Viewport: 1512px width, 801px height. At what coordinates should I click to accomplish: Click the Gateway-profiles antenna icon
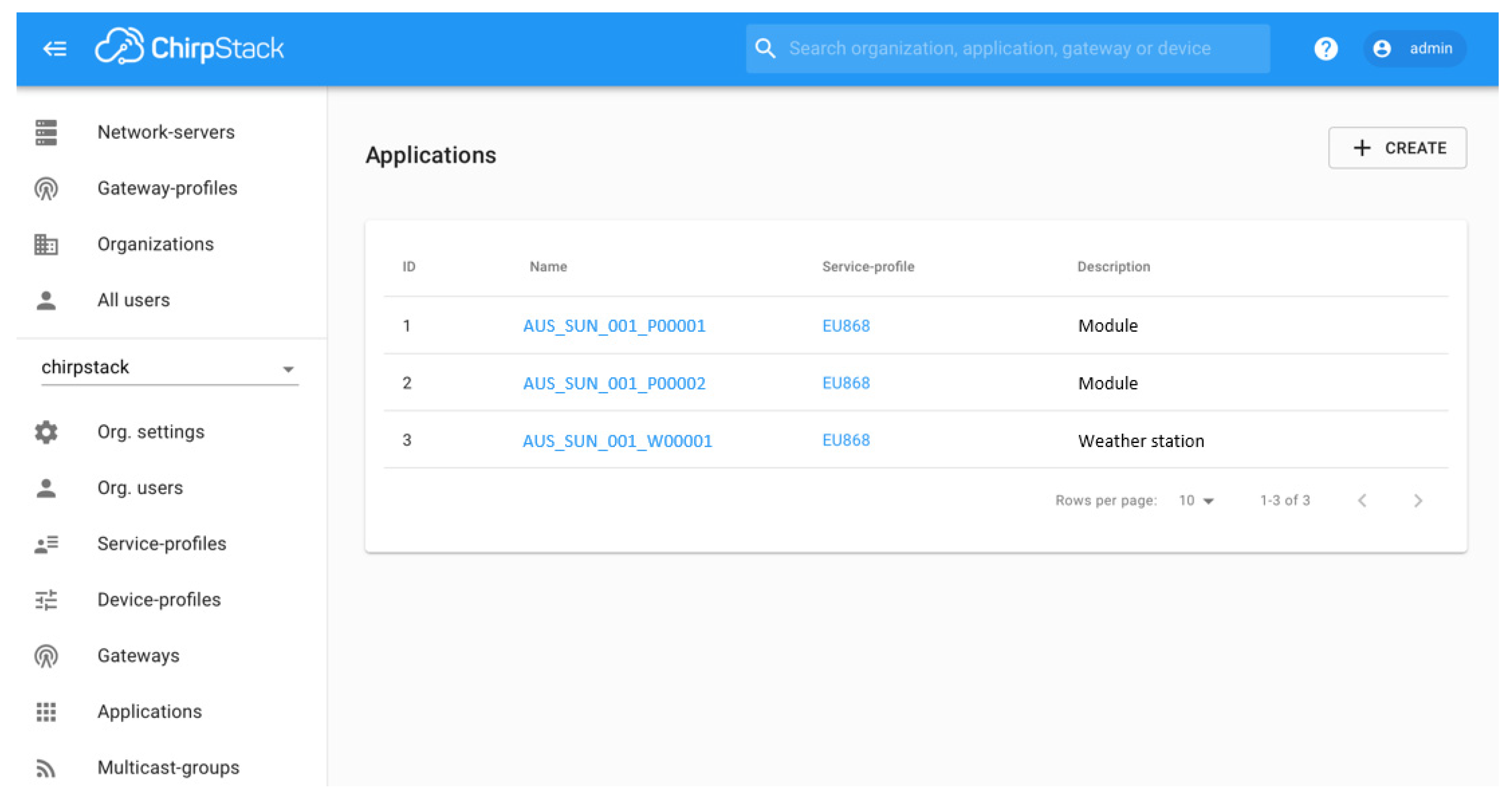coord(46,188)
